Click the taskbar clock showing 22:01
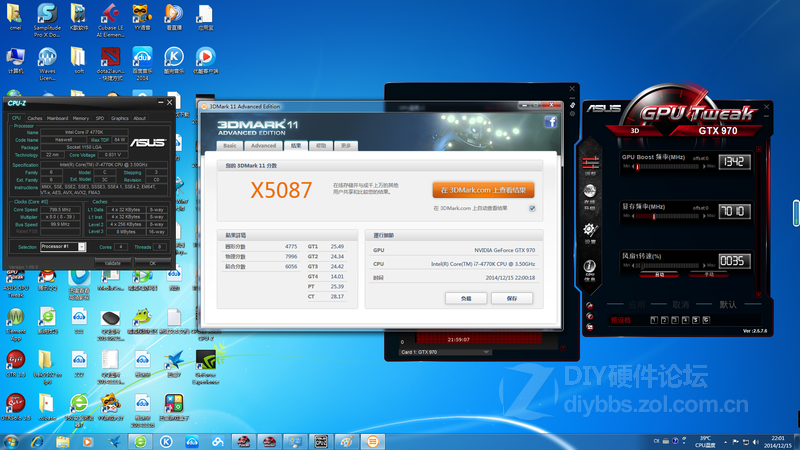Image resolution: width=800 pixels, height=450 pixels. pyautogui.click(x=778, y=442)
